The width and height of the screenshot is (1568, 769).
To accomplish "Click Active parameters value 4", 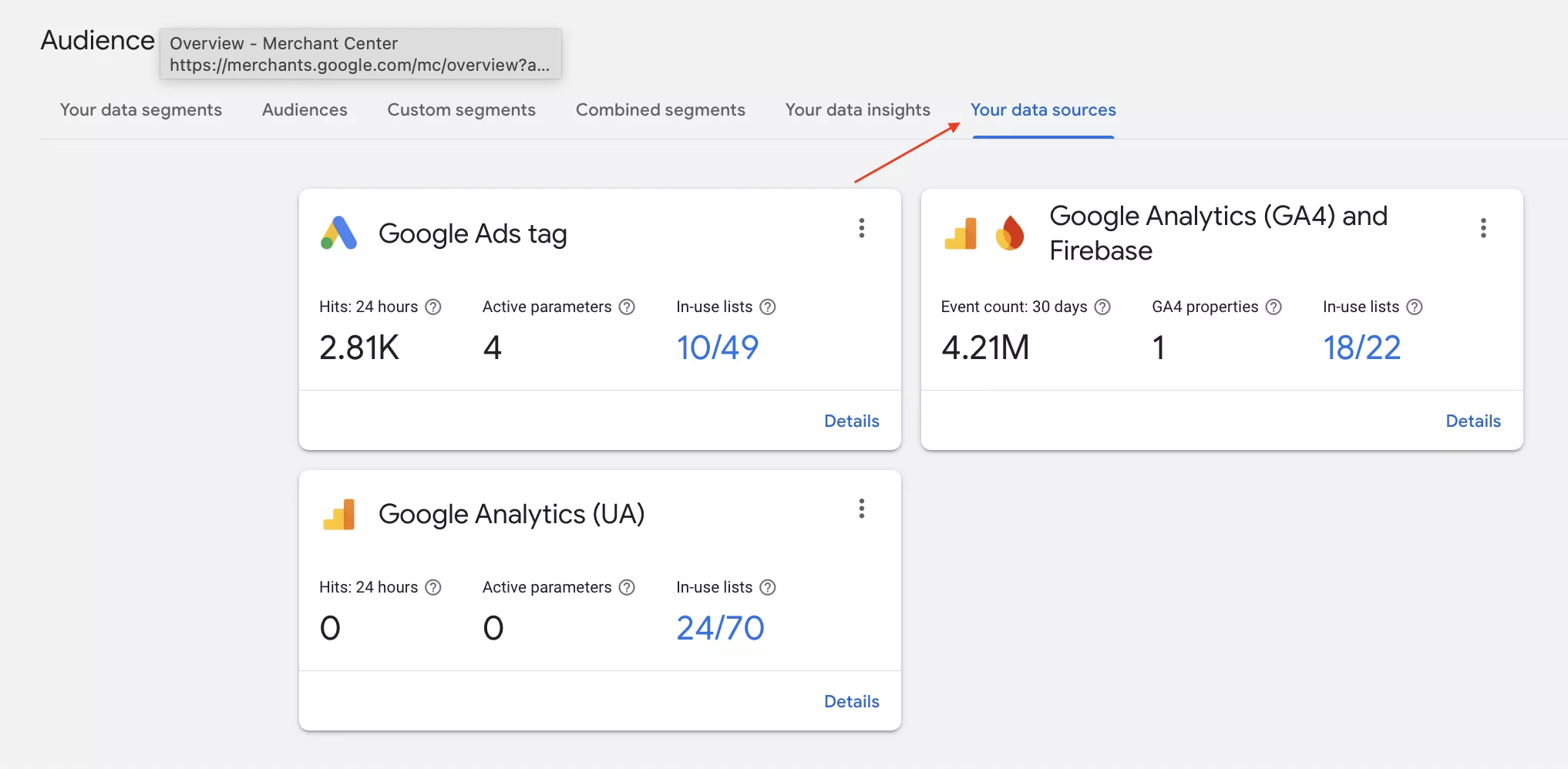I will [x=493, y=348].
